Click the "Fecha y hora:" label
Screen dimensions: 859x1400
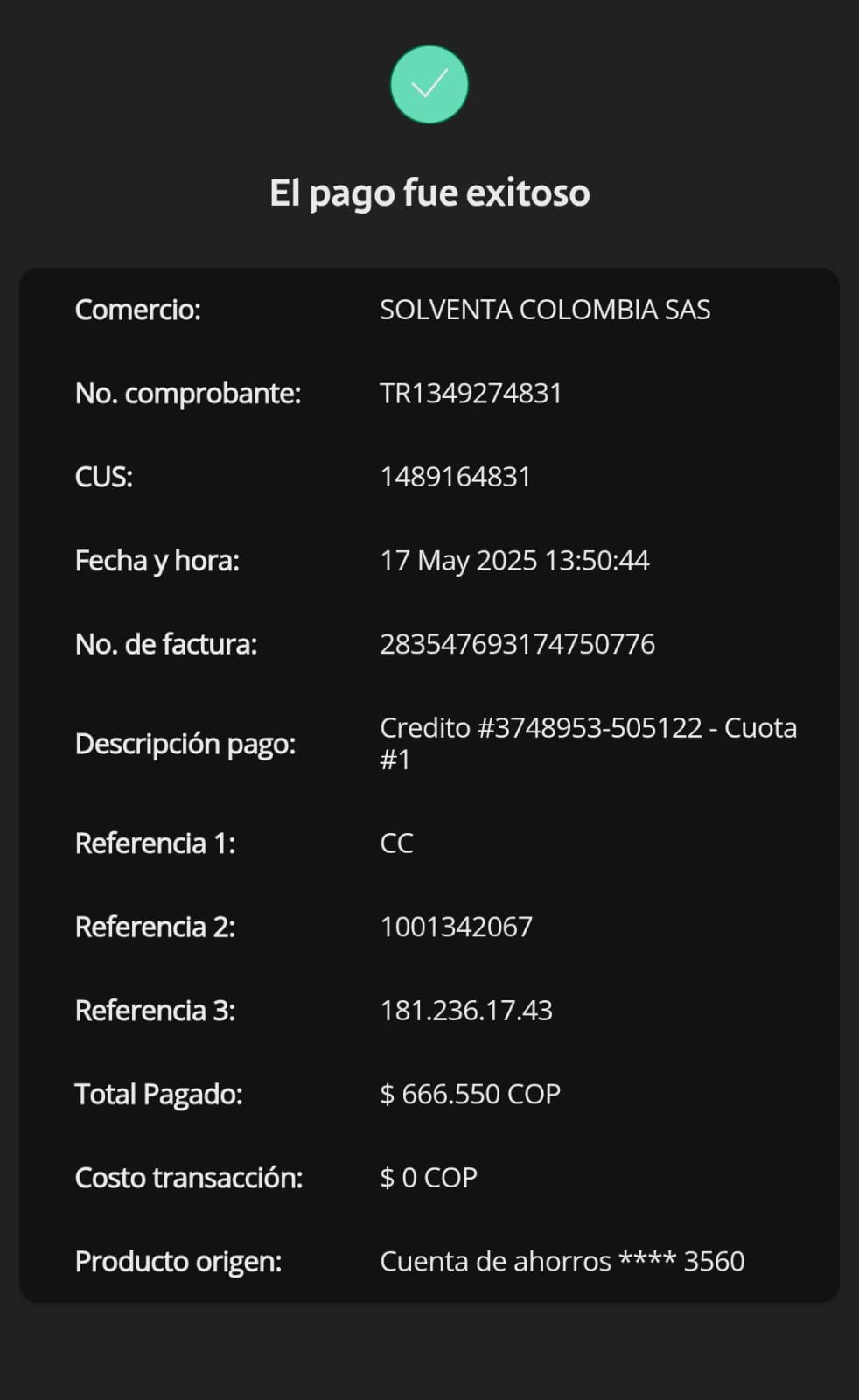pos(157,561)
